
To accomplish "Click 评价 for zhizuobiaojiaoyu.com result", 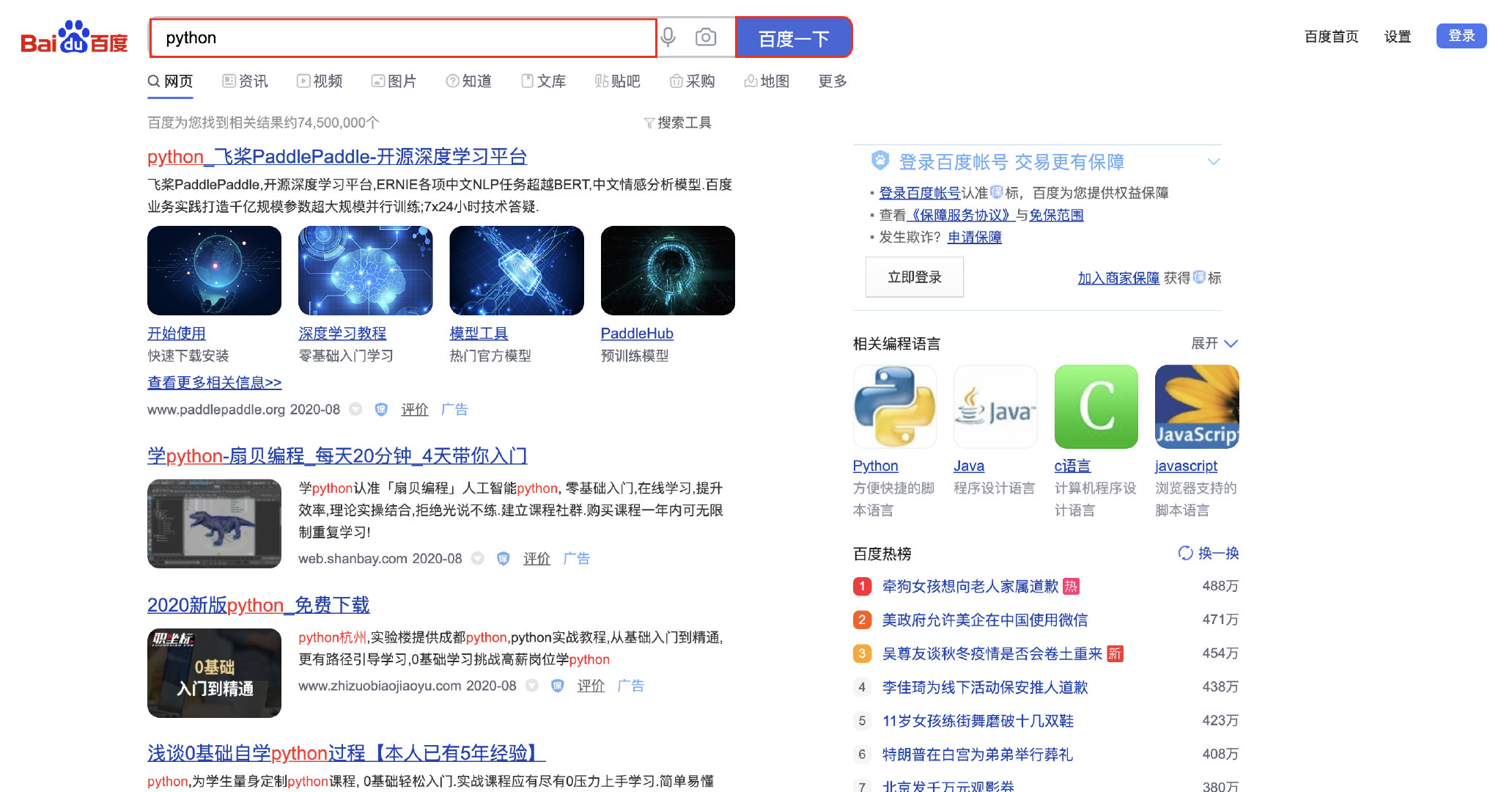I will click(x=591, y=686).
